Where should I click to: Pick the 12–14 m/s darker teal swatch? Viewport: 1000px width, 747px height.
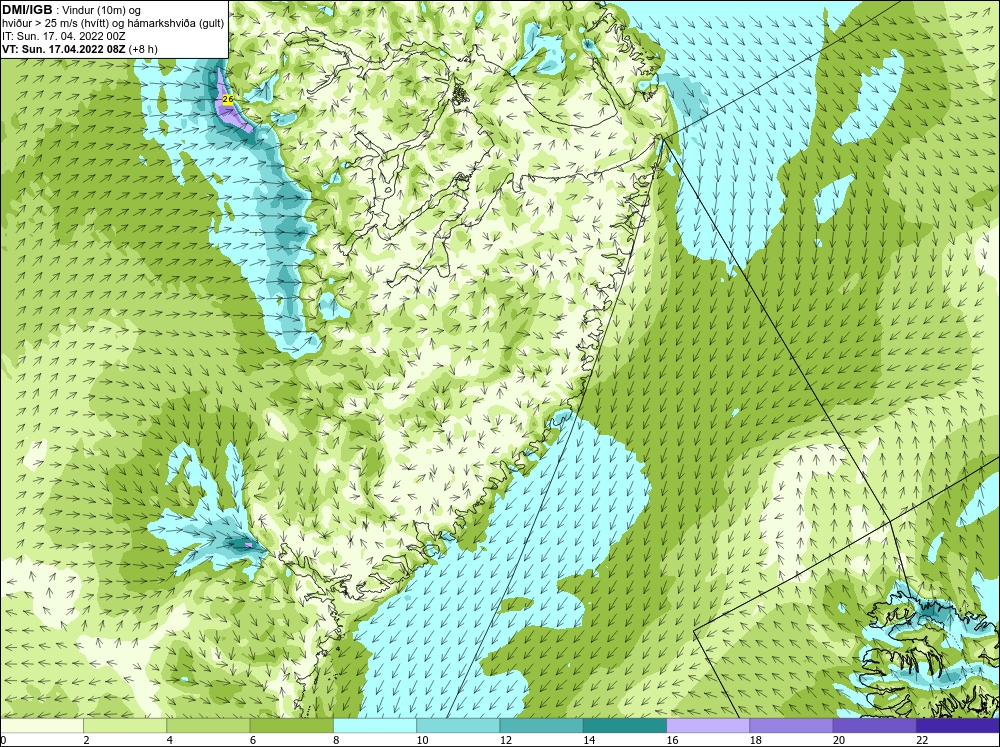541,725
